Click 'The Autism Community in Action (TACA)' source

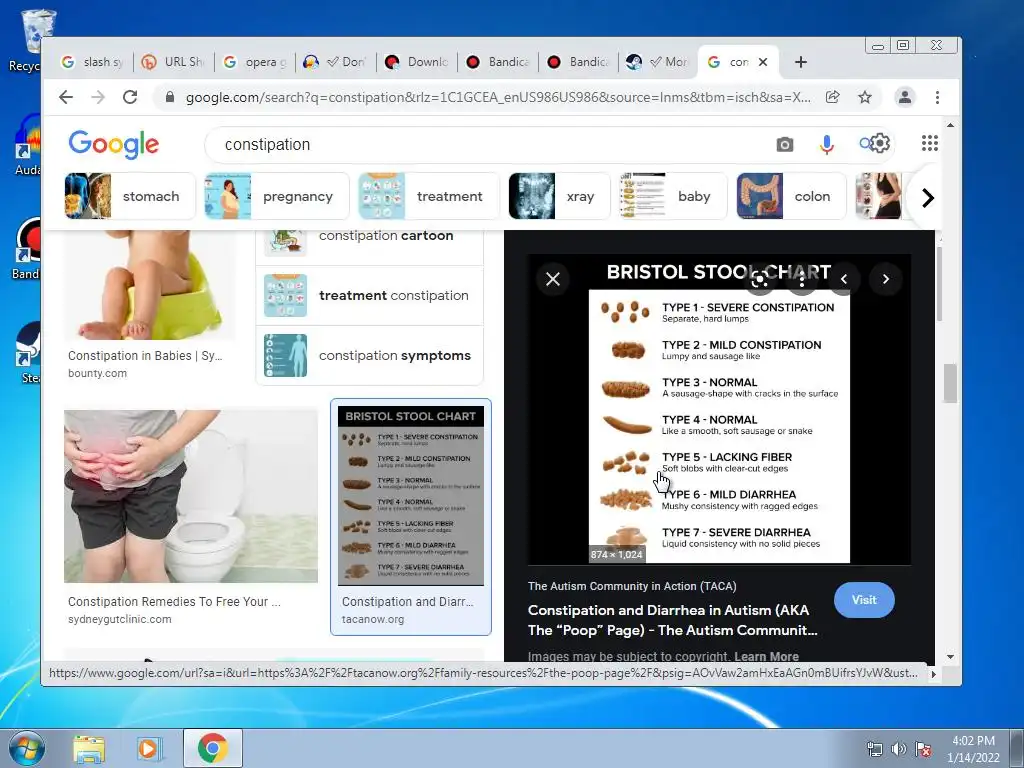pyautogui.click(x=632, y=586)
